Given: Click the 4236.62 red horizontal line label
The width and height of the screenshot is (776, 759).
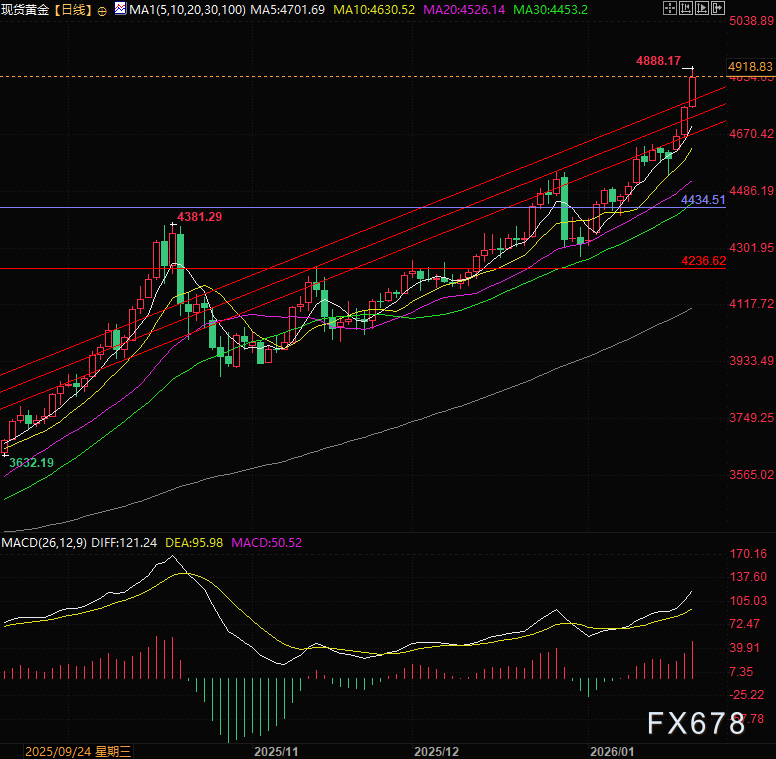Looking at the screenshot, I should [x=703, y=260].
